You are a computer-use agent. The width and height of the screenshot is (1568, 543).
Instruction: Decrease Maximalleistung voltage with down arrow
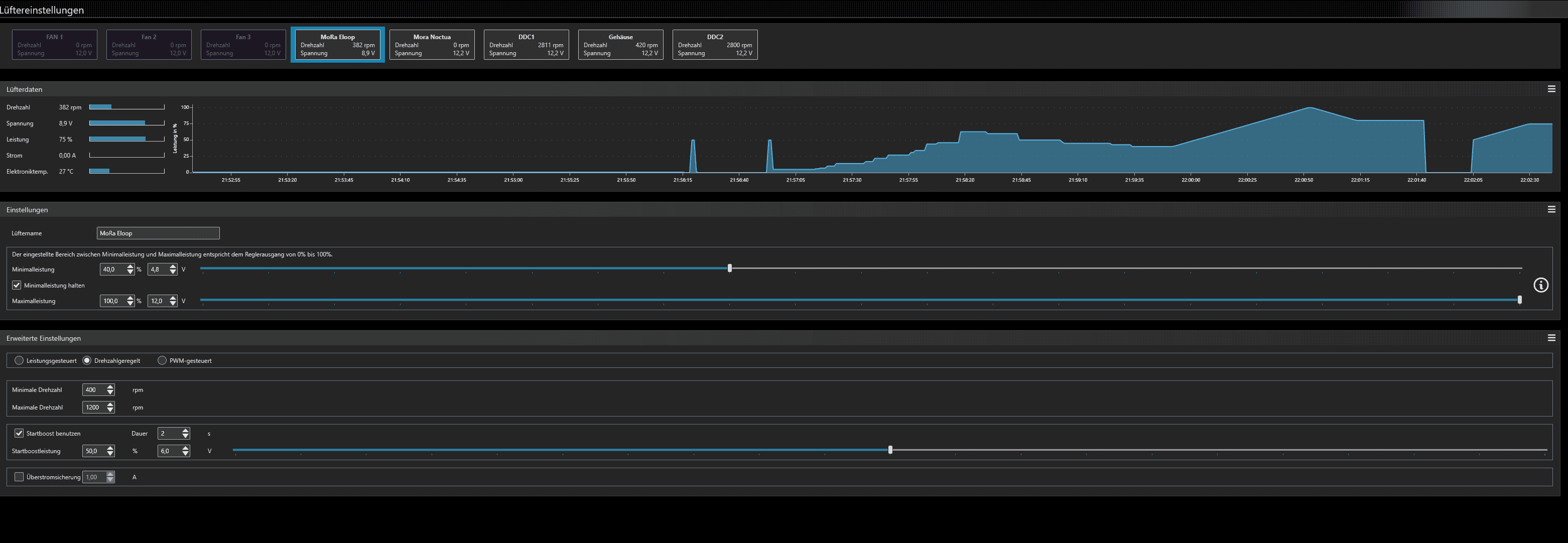(x=173, y=303)
